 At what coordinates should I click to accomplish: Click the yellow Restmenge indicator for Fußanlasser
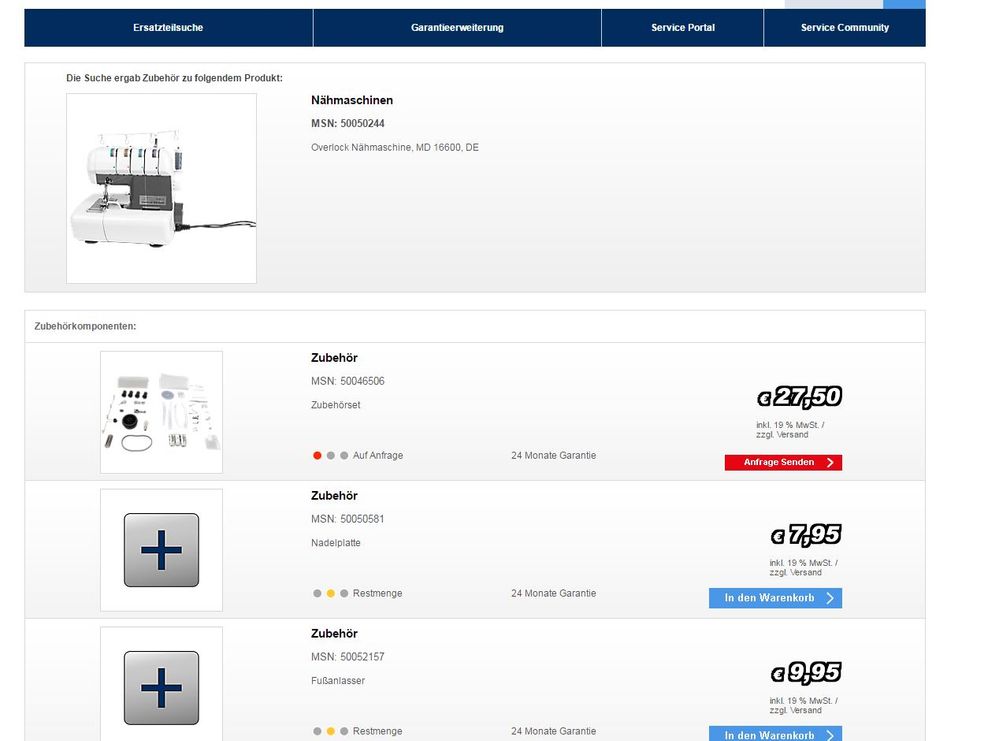(331, 731)
